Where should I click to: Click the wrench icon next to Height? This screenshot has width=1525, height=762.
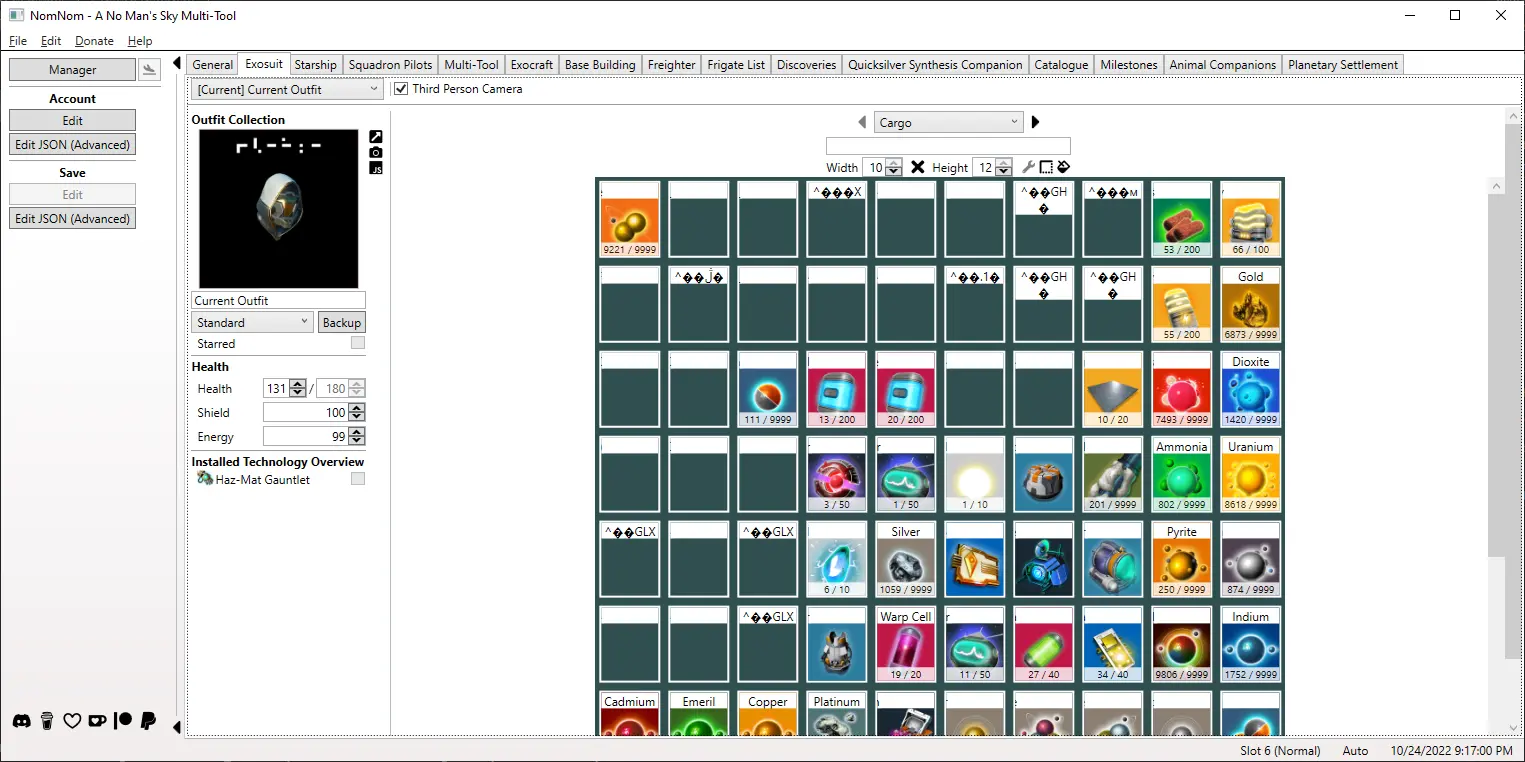1028,167
